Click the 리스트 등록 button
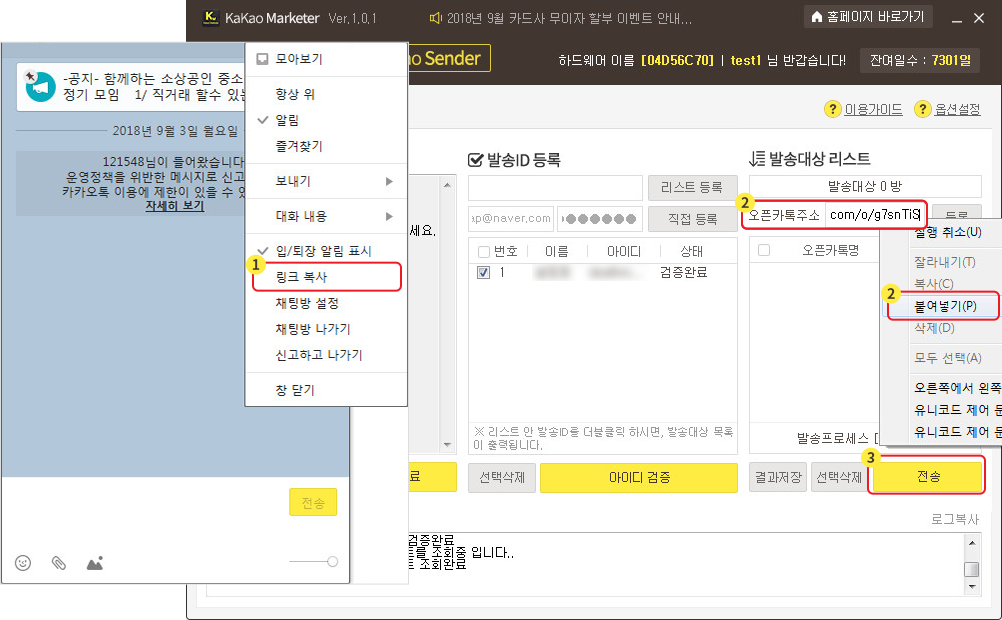Screen dimensions: 1002x620 (x=692, y=187)
